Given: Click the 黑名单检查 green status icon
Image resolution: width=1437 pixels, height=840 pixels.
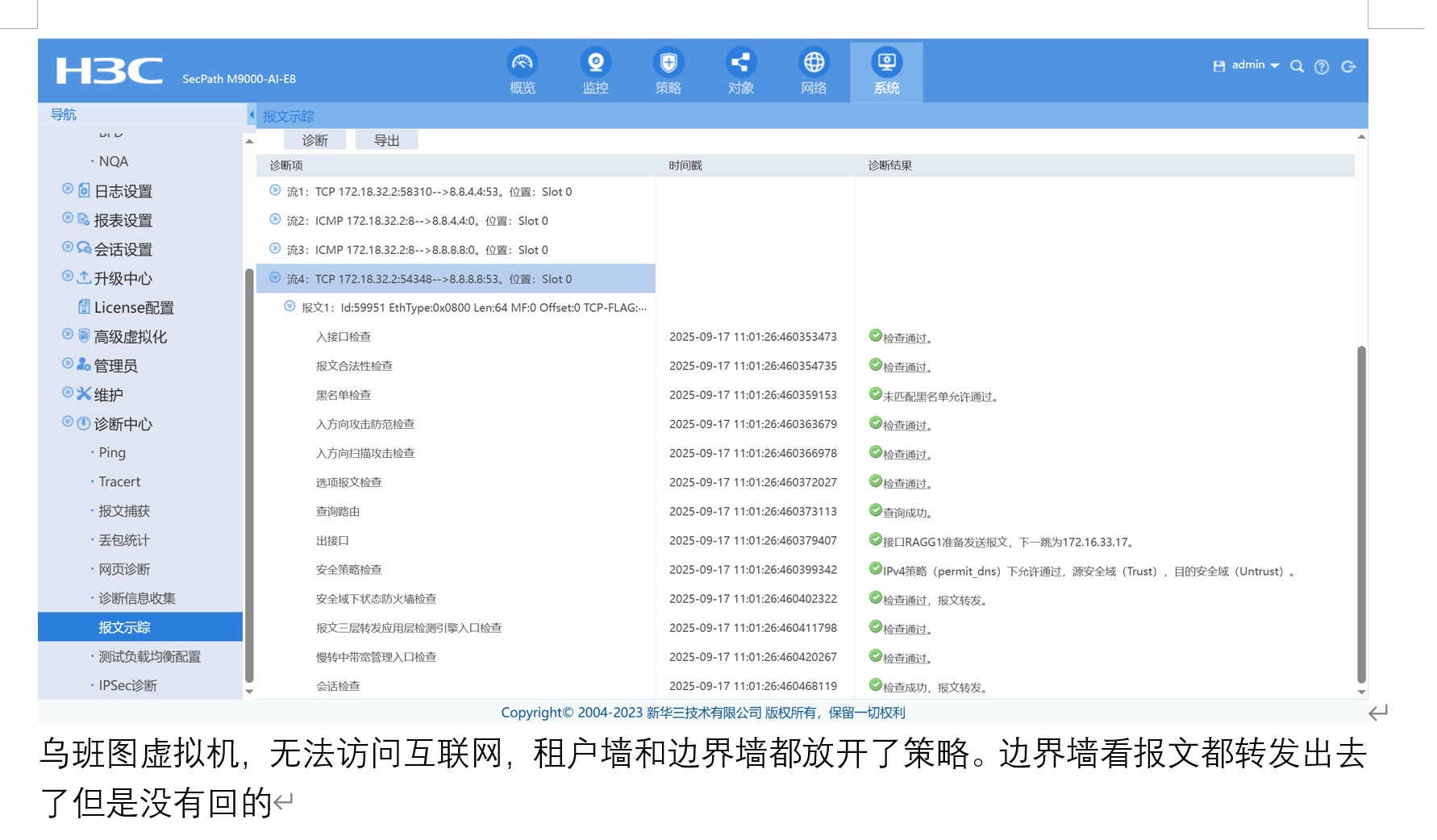Looking at the screenshot, I should [875, 393].
